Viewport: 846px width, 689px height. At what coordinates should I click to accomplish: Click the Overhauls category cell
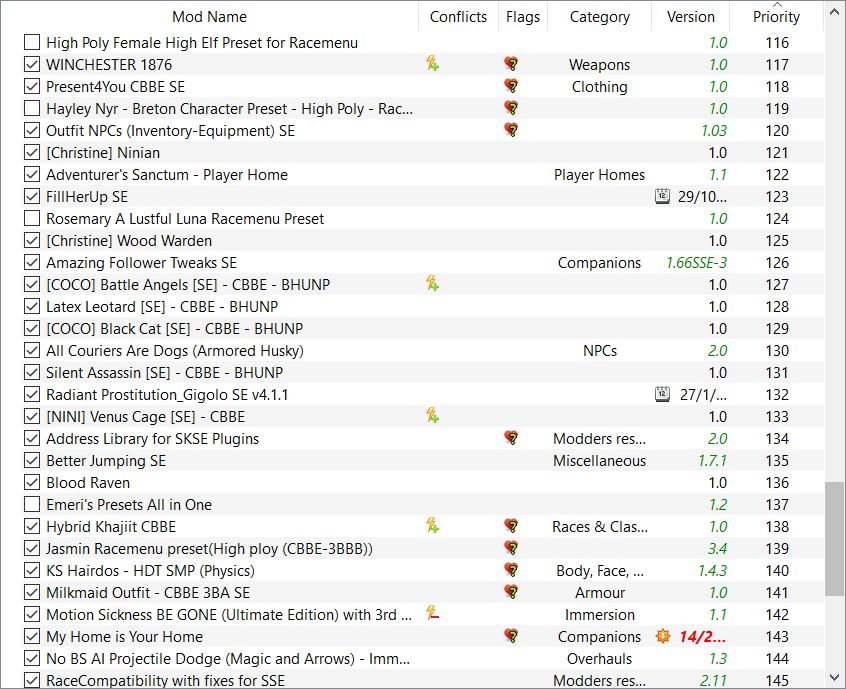tap(599, 659)
